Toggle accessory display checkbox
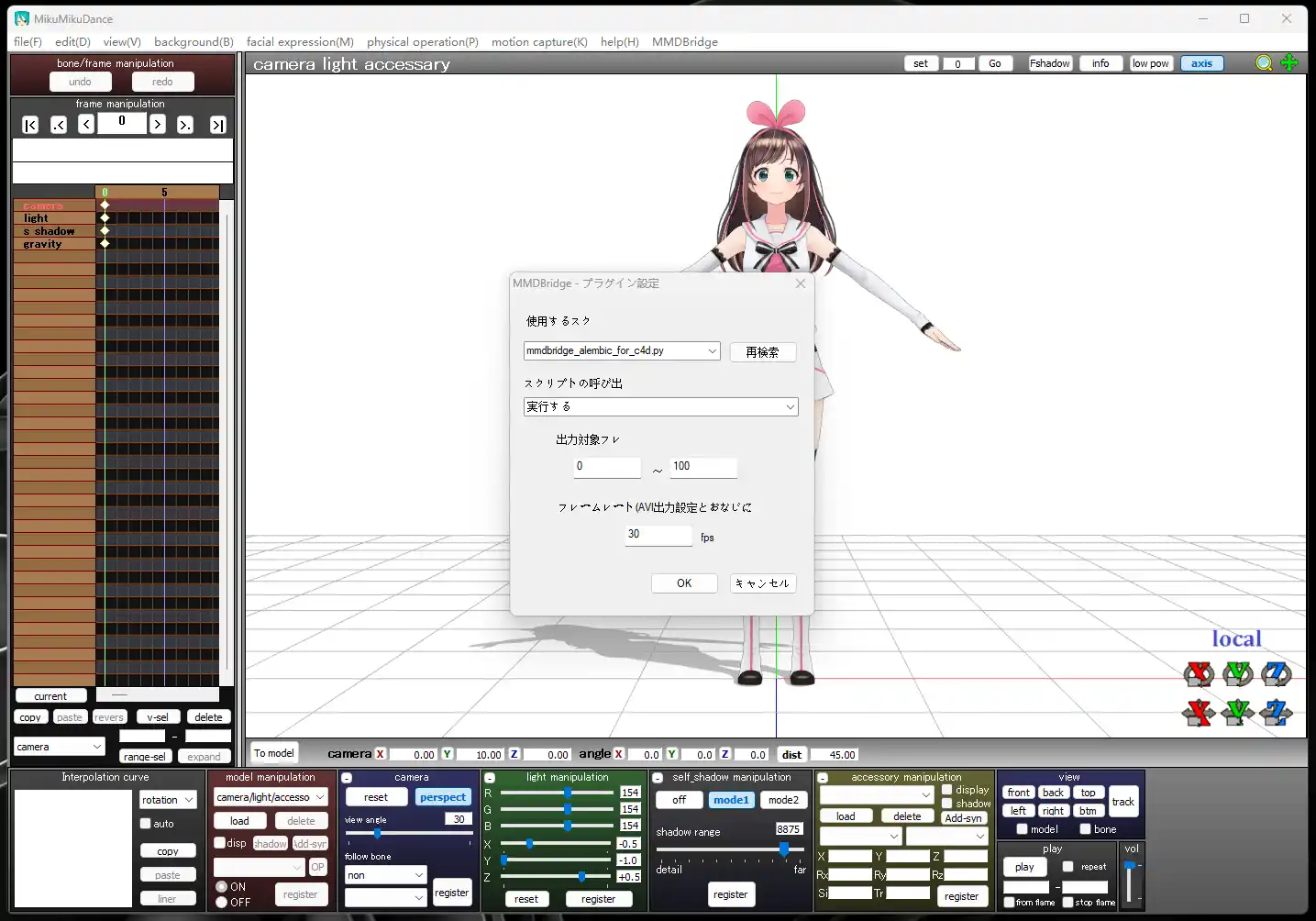This screenshot has height=921, width=1316. (x=947, y=790)
